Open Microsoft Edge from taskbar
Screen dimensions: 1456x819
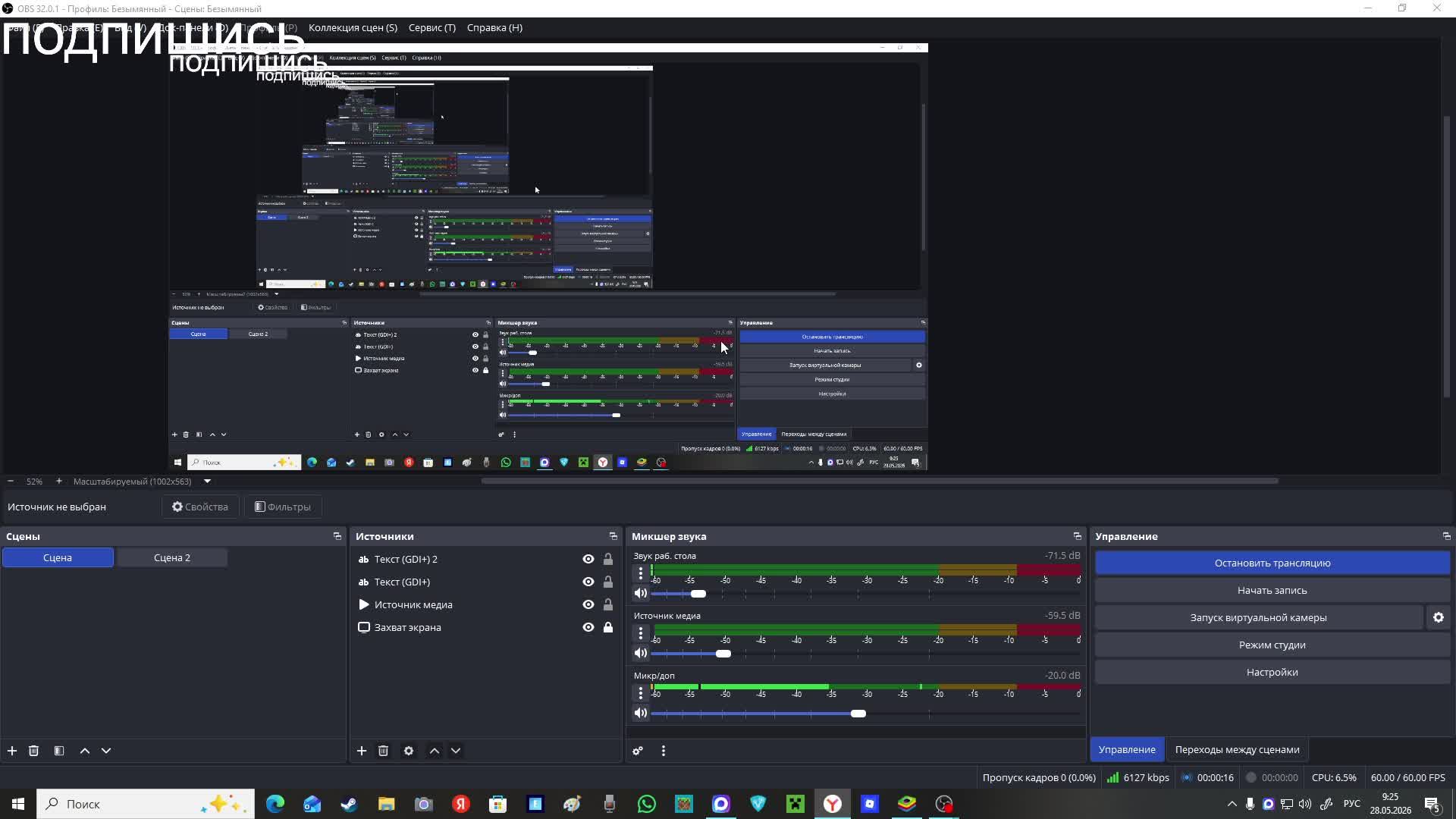pos(275,804)
